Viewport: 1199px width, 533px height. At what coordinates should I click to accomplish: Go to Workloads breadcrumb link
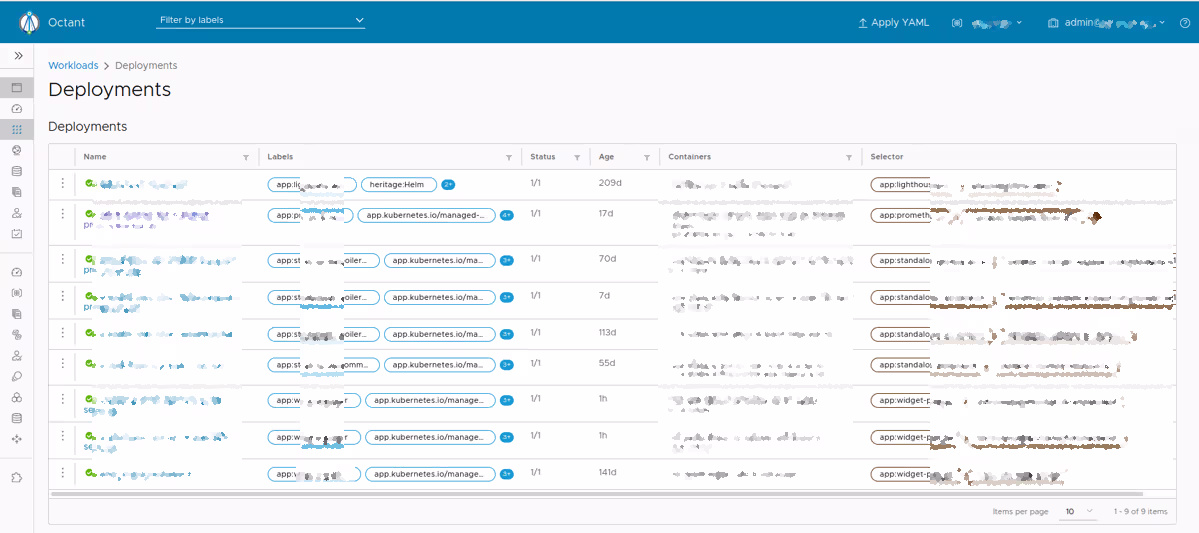(73, 66)
